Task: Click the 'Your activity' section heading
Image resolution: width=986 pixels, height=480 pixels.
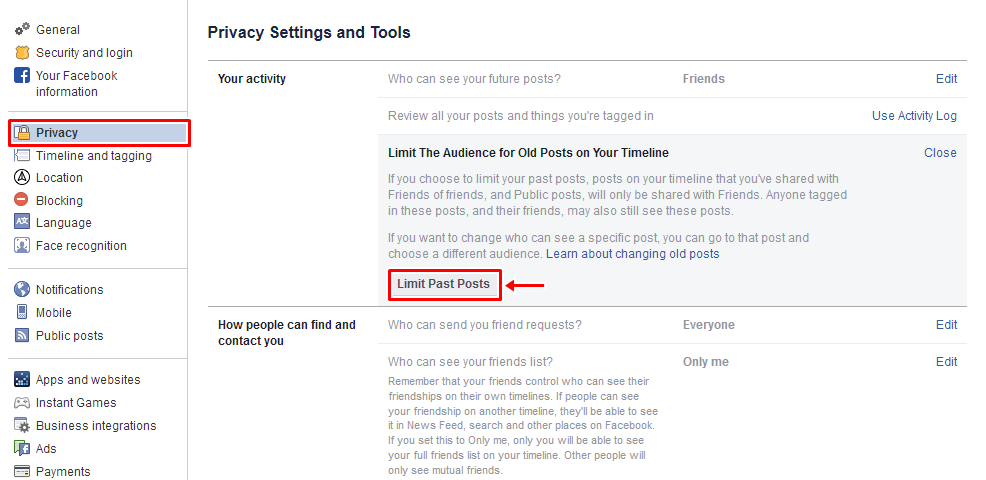Action: pyautogui.click(x=252, y=79)
